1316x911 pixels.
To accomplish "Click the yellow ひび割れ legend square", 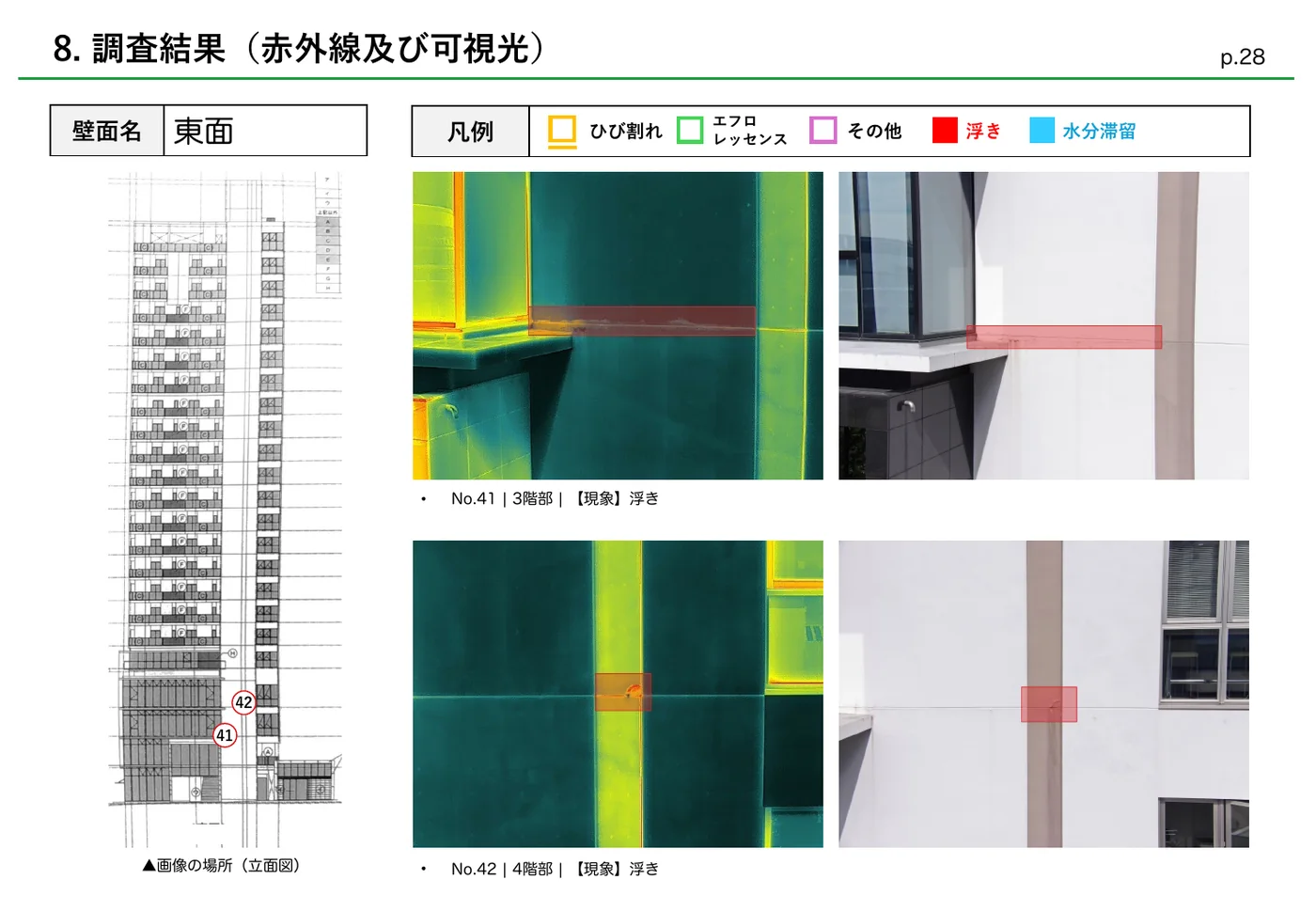I will [x=562, y=130].
